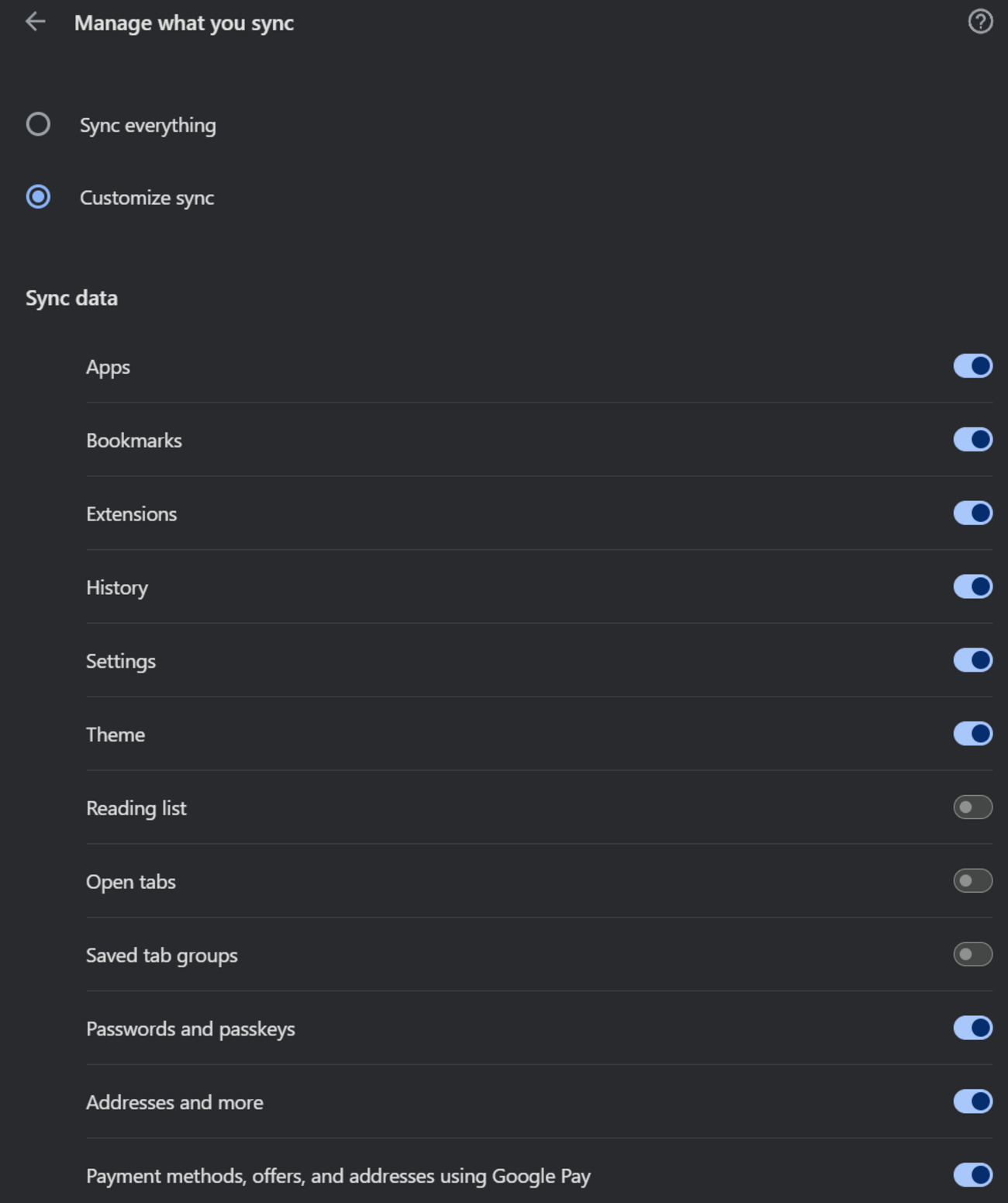Turn off the Apps sync toggle

click(x=973, y=366)
